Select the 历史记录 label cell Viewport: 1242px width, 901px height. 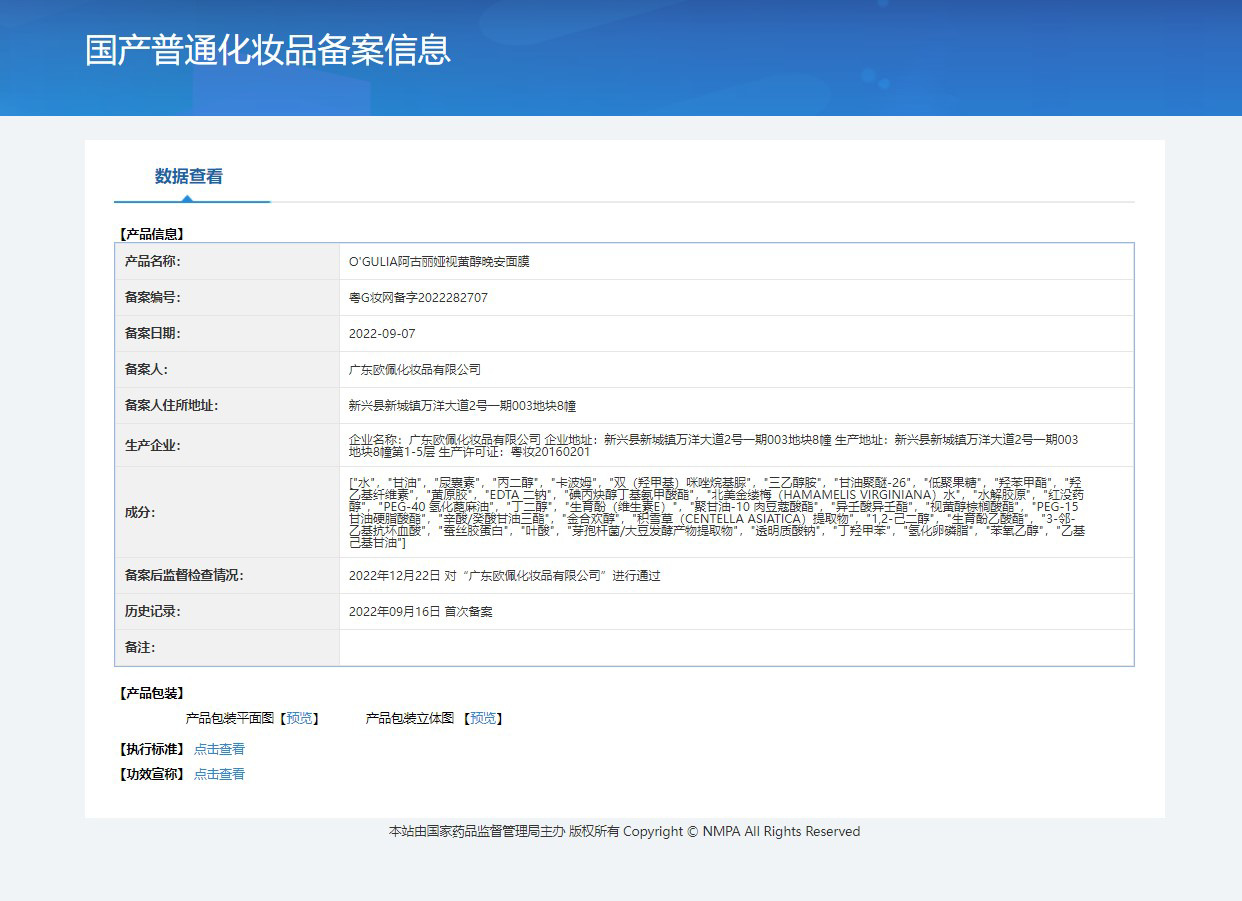click(x=227, y=612)
